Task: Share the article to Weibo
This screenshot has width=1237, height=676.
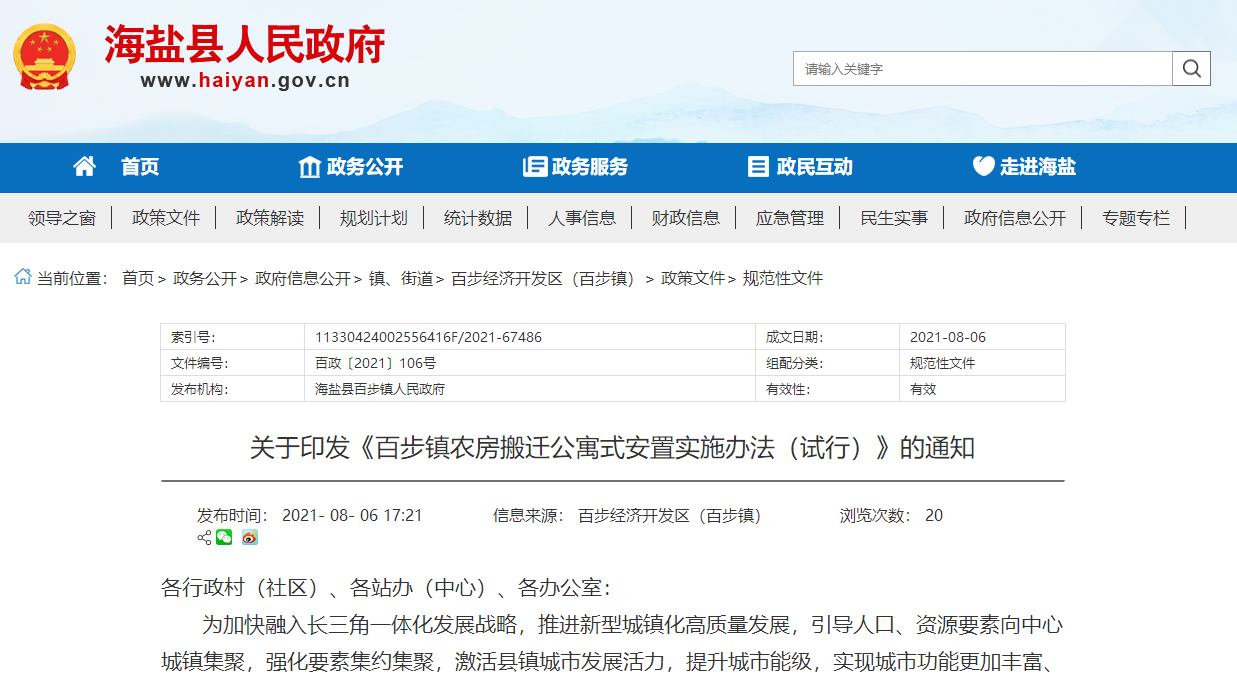Action: pos(250,537)
